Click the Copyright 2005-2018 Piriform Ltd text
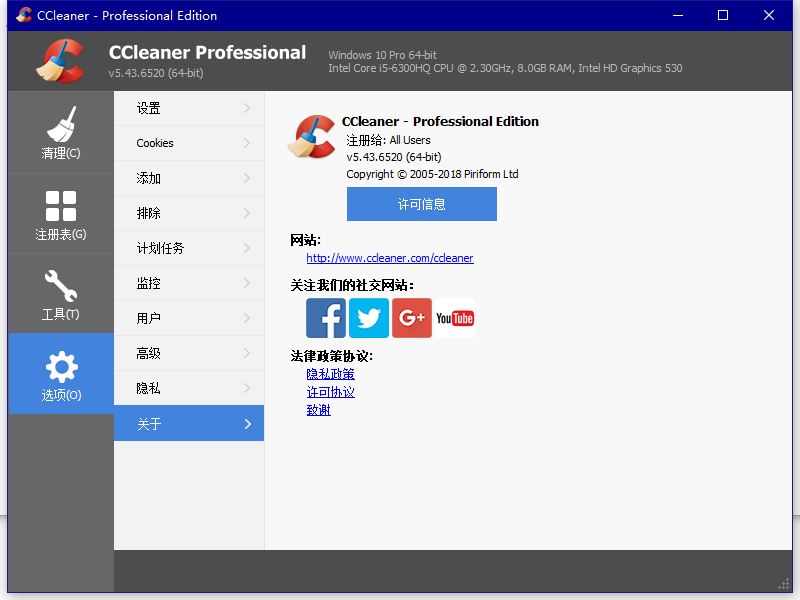This screenshot has width=800, height=600. coord(432,174)
